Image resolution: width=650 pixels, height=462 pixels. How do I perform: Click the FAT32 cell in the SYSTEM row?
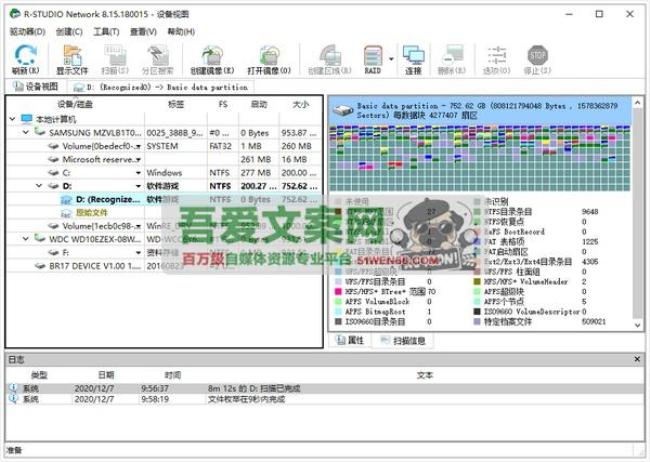(x=221, y=146)
